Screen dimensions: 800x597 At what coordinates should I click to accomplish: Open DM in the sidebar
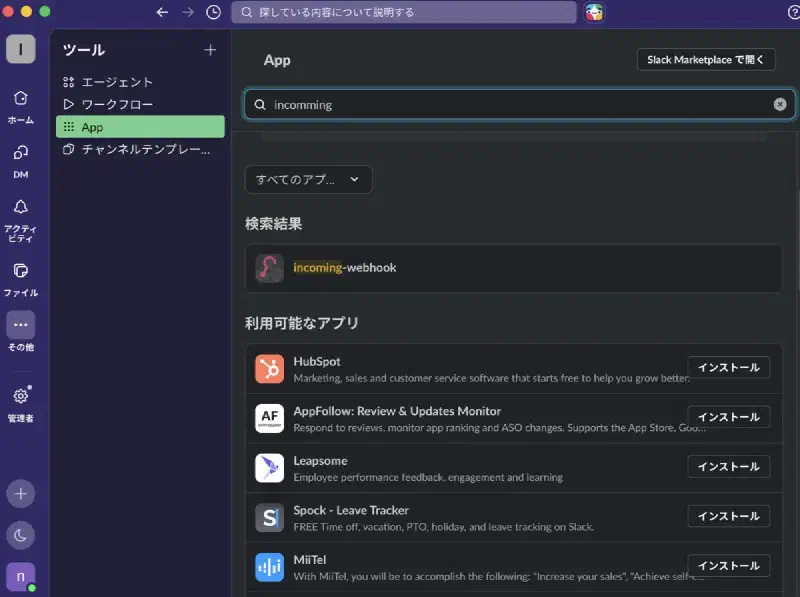(20, 161)
